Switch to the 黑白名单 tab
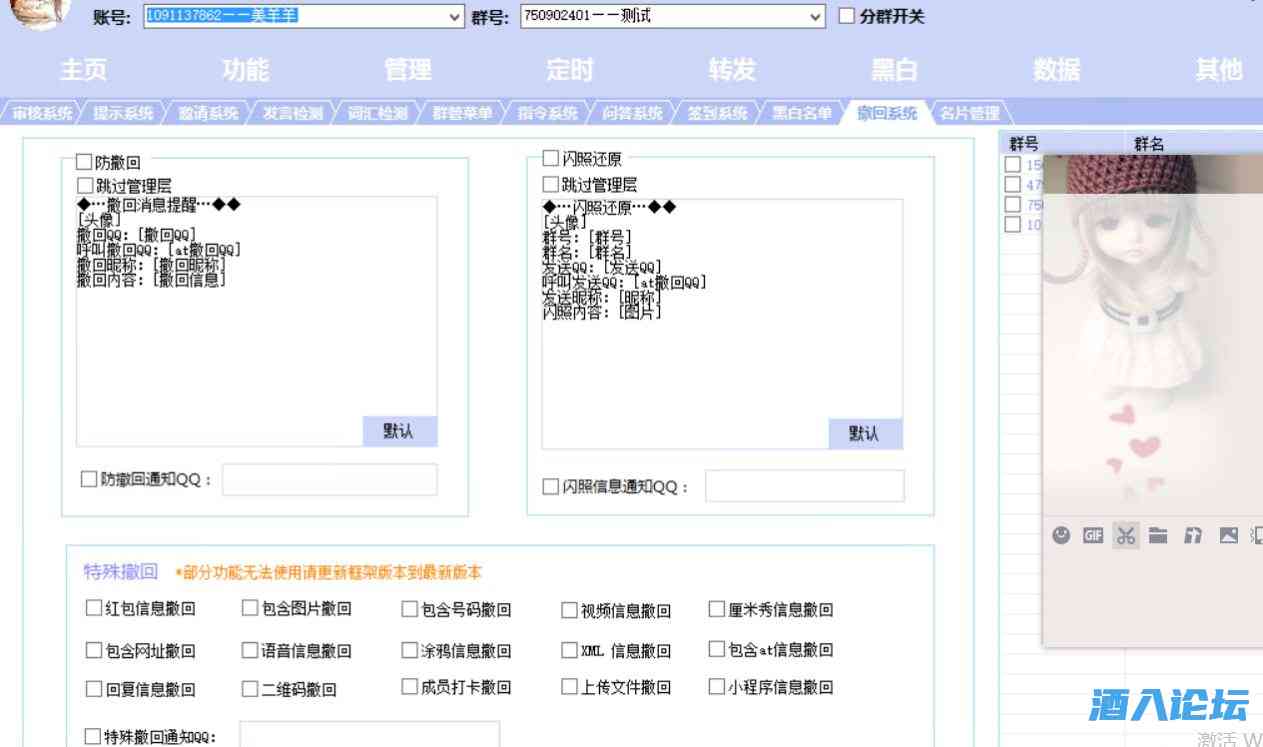 tap(801, 113)
